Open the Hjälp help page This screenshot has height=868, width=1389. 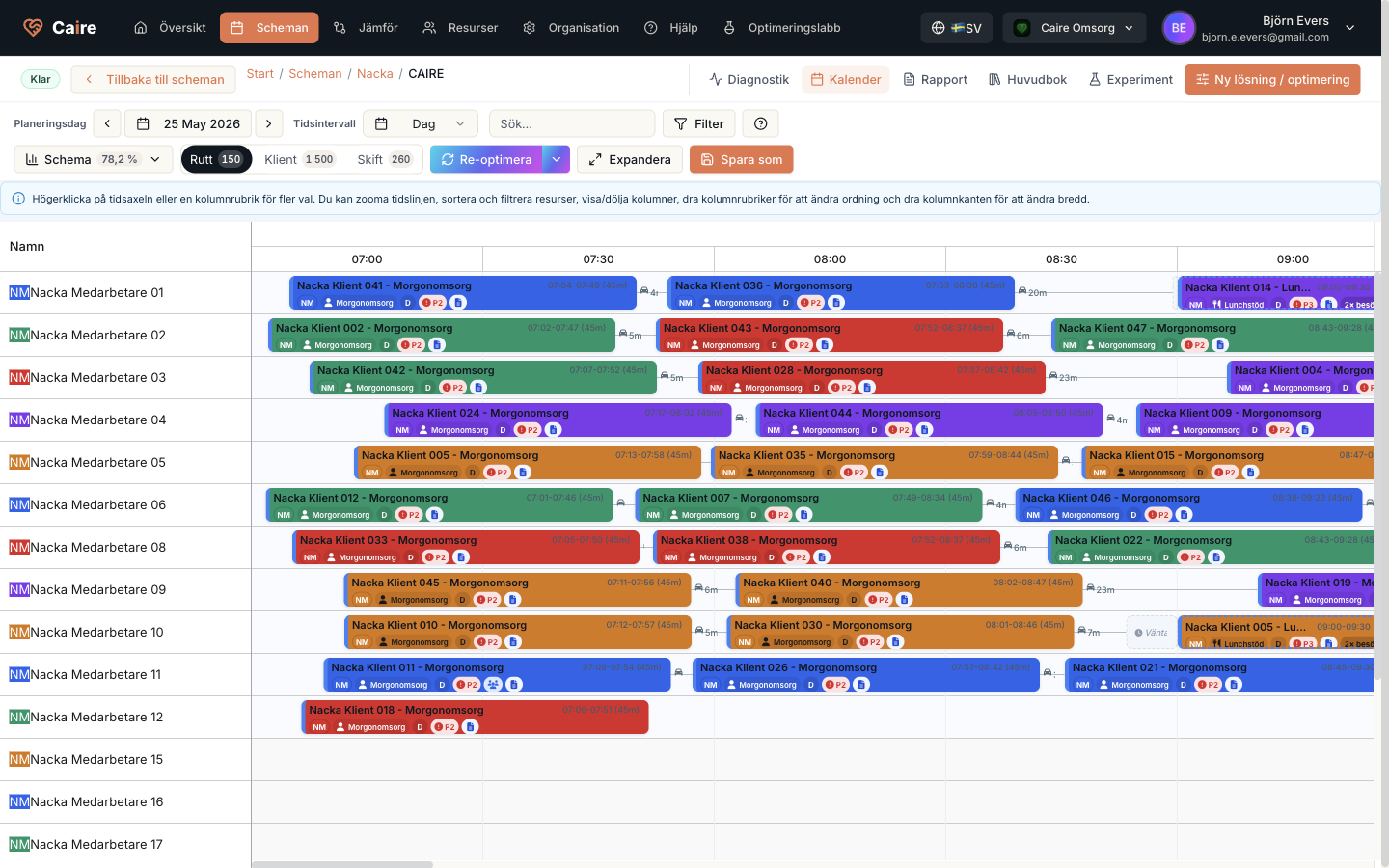coord(670,28)
